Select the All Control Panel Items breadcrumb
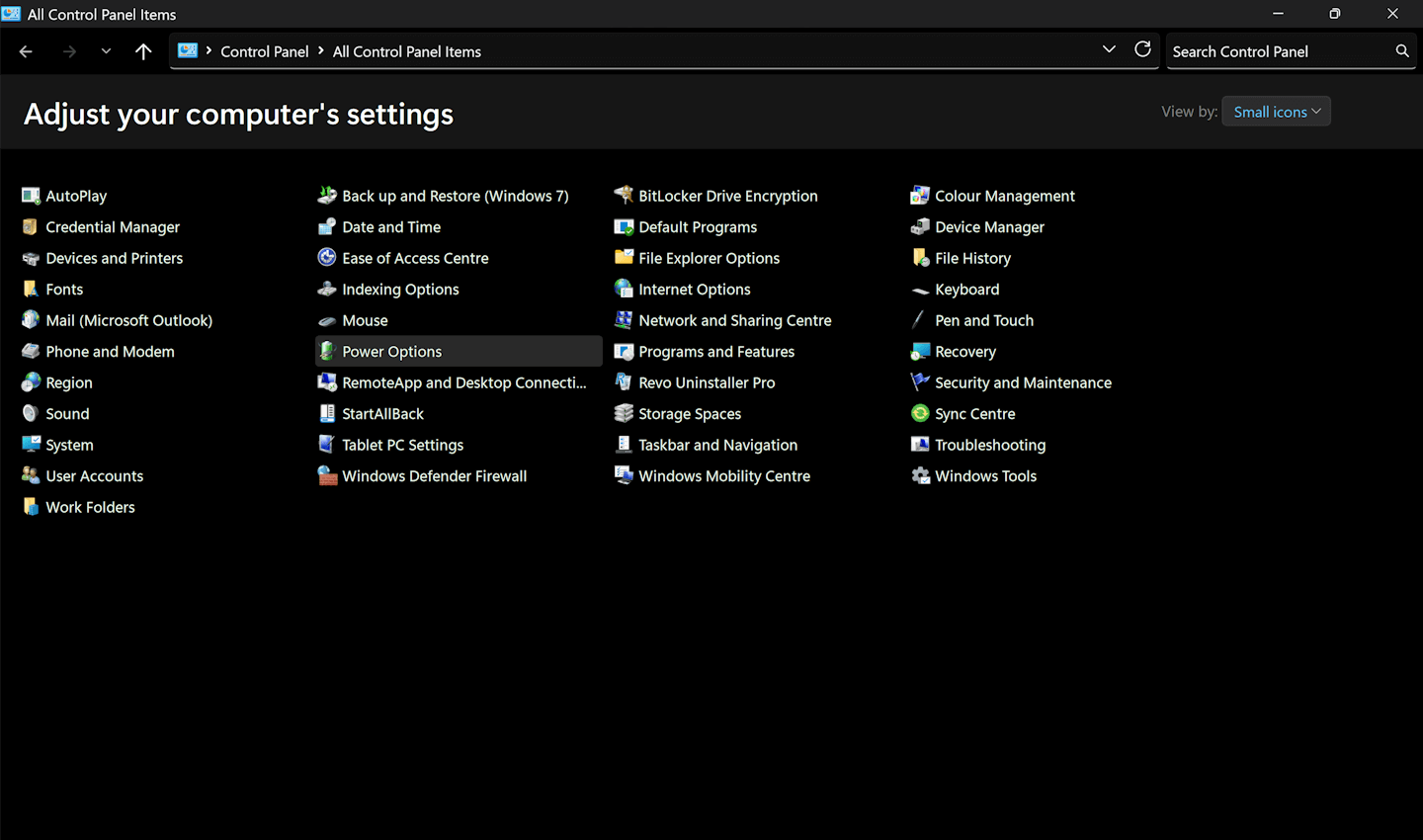Viewport: 1423px width, 840px height. click(406, 51)
